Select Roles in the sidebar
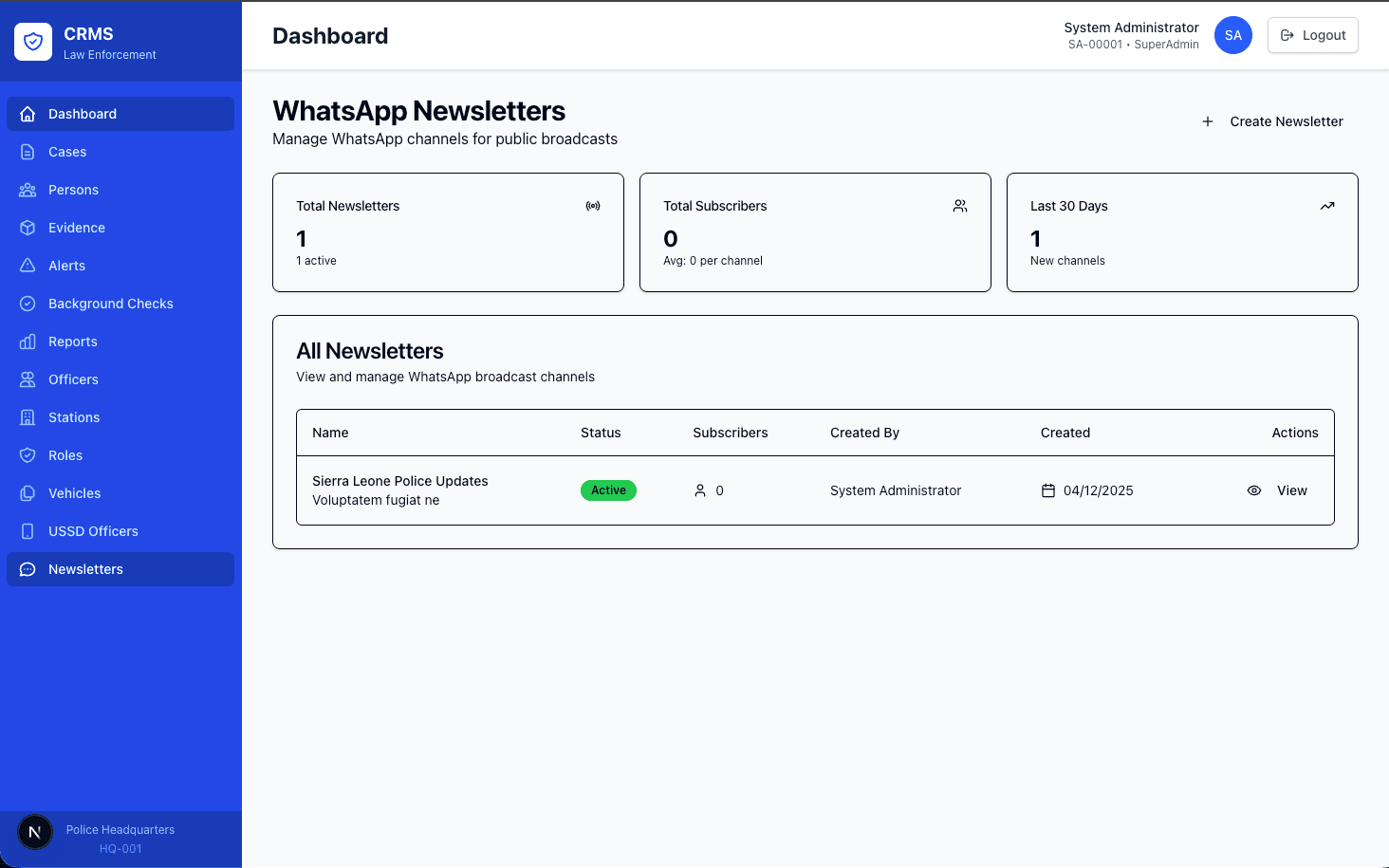1389x868 pixels. (120, 455)
